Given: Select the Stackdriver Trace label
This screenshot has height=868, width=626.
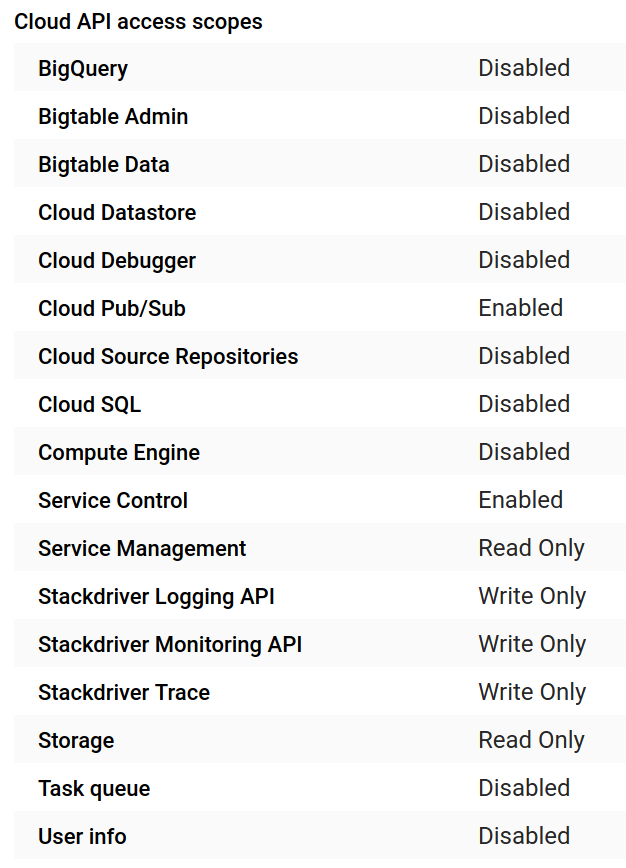Looking at the screenshot, I should pos(124,693).
